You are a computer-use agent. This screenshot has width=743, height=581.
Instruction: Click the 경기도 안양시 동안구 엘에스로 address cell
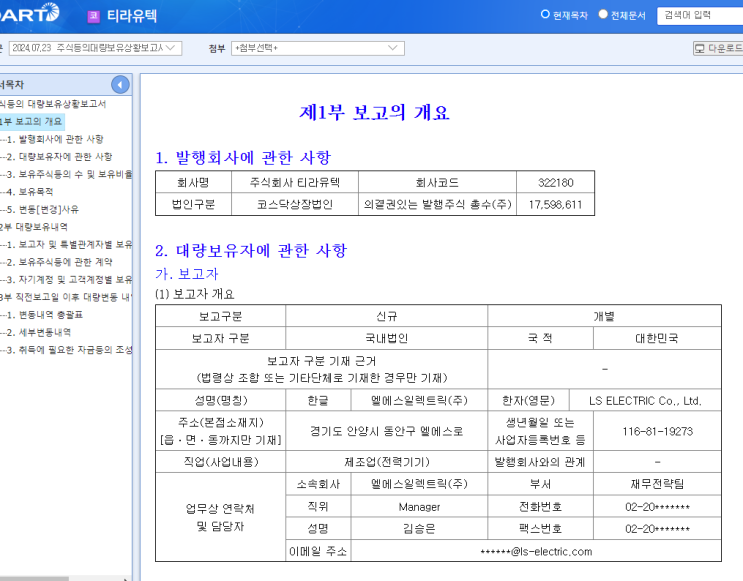[386, 431]
